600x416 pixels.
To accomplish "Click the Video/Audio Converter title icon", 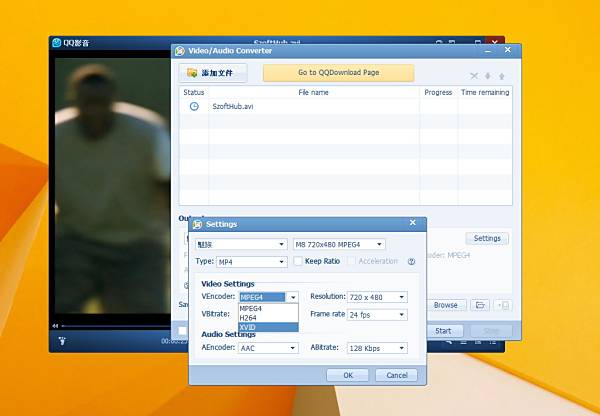I will click(180, 51).
